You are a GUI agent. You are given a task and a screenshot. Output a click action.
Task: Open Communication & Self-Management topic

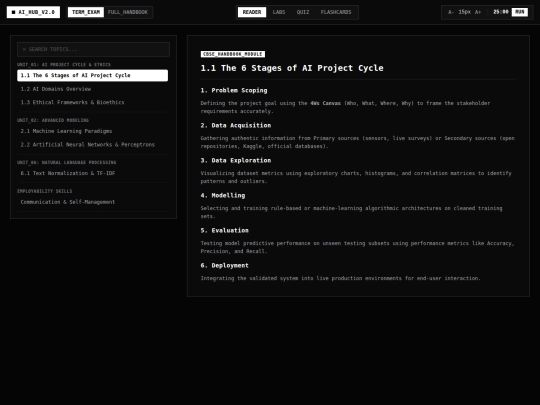tap(93, 202)
